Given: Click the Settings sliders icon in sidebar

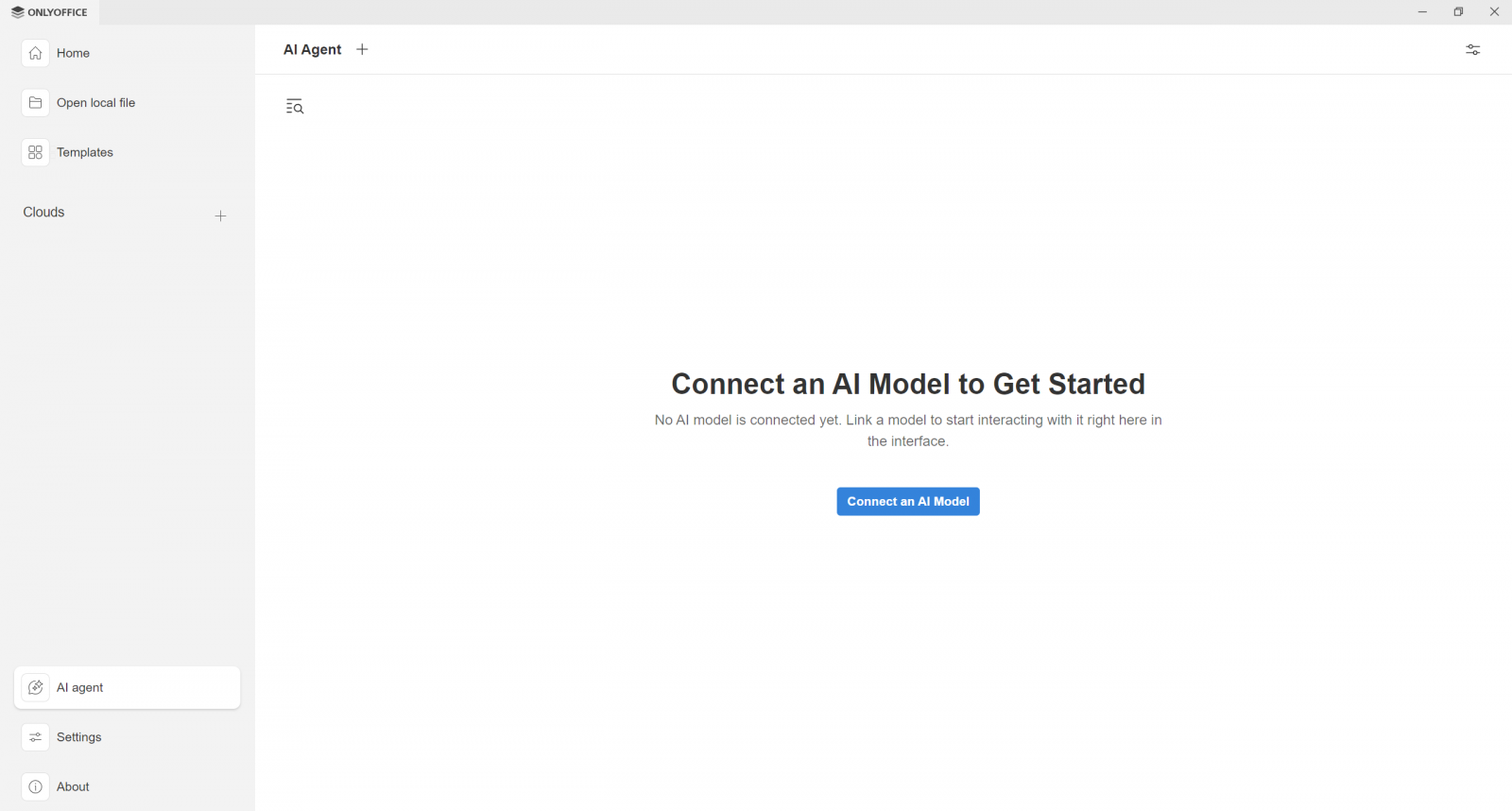Looking at the screenshot, I should click(35, 737).
